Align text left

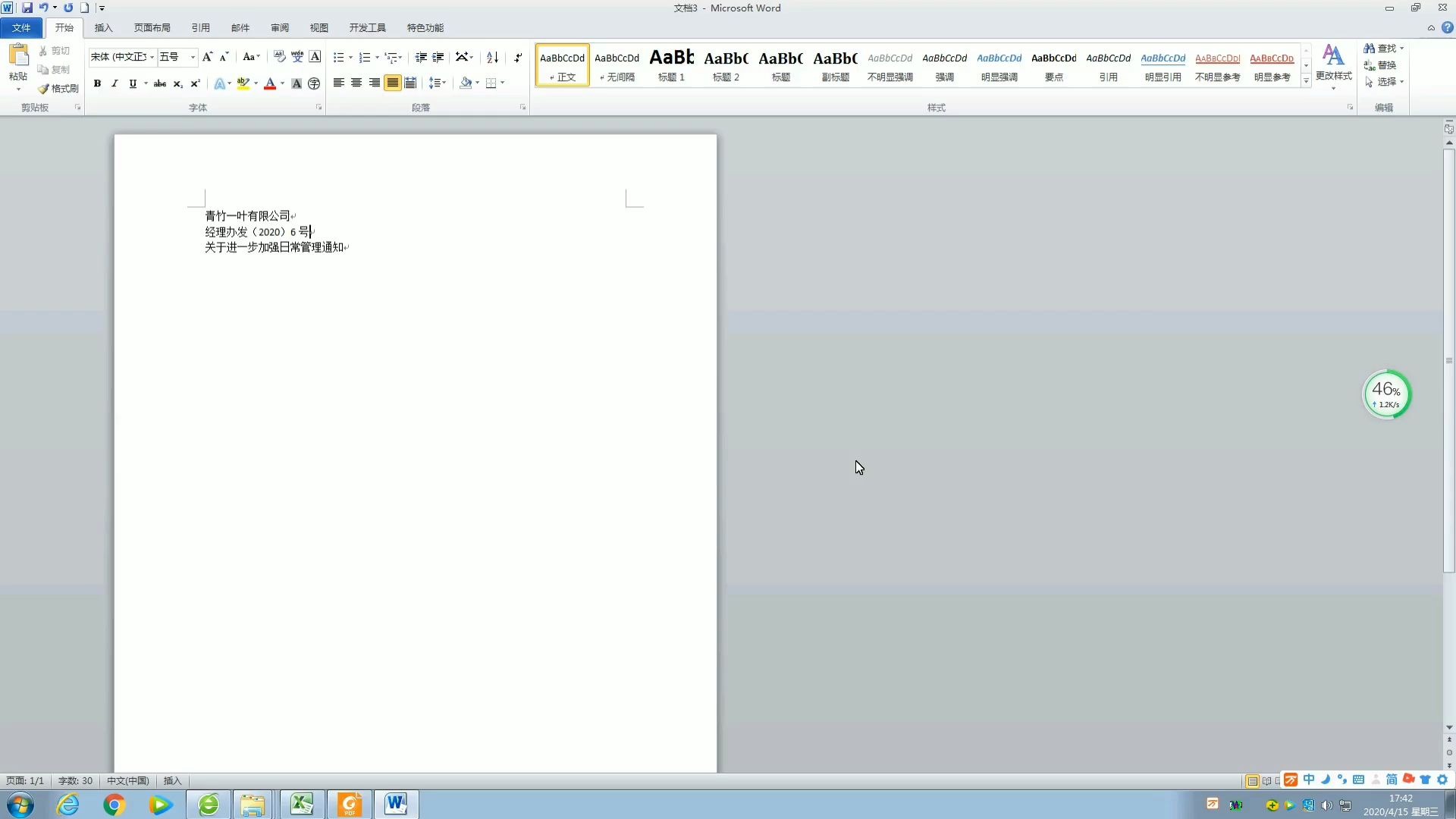click(339, 83)
